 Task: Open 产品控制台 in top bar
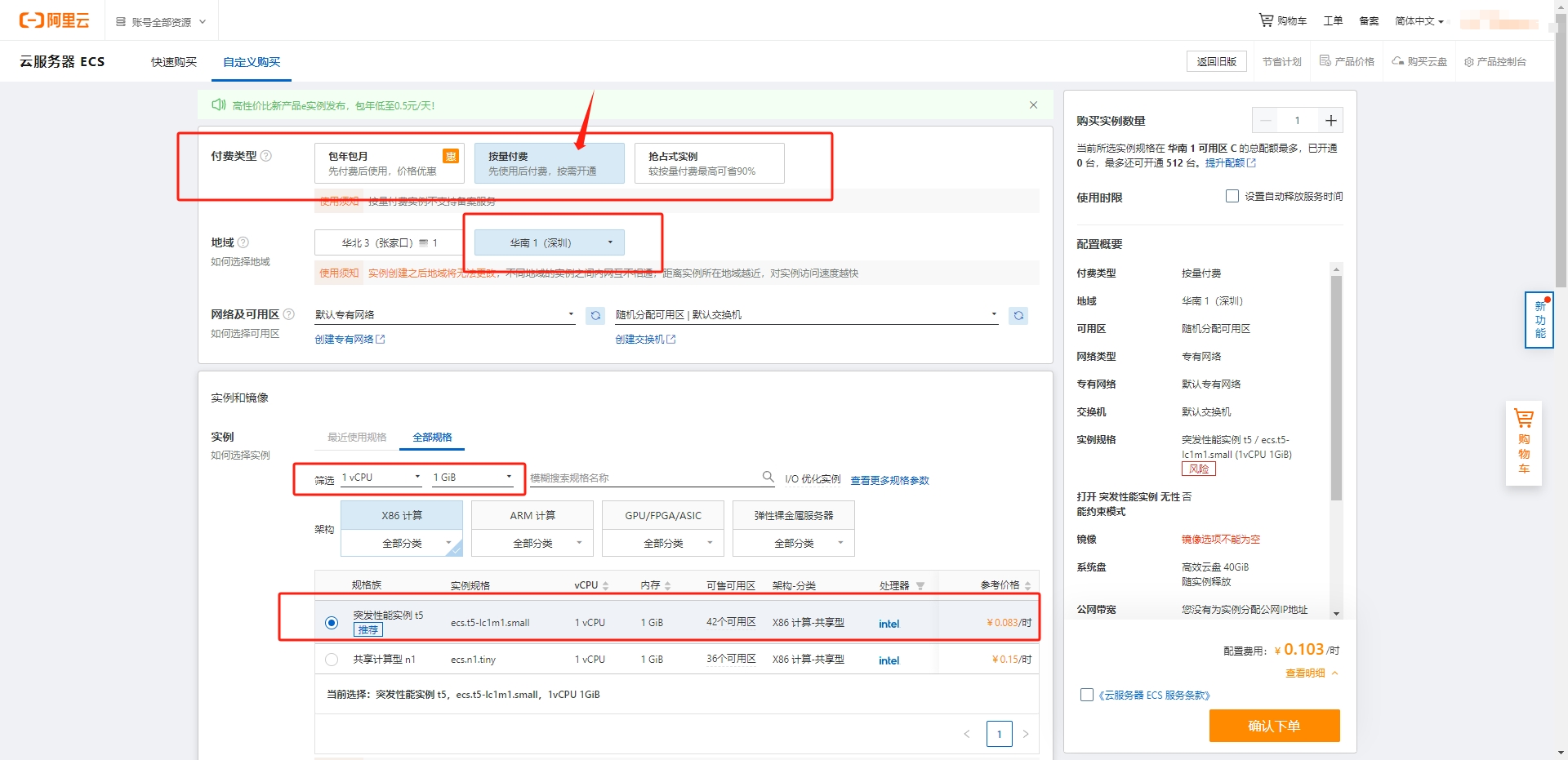(x=1495, y=61)
